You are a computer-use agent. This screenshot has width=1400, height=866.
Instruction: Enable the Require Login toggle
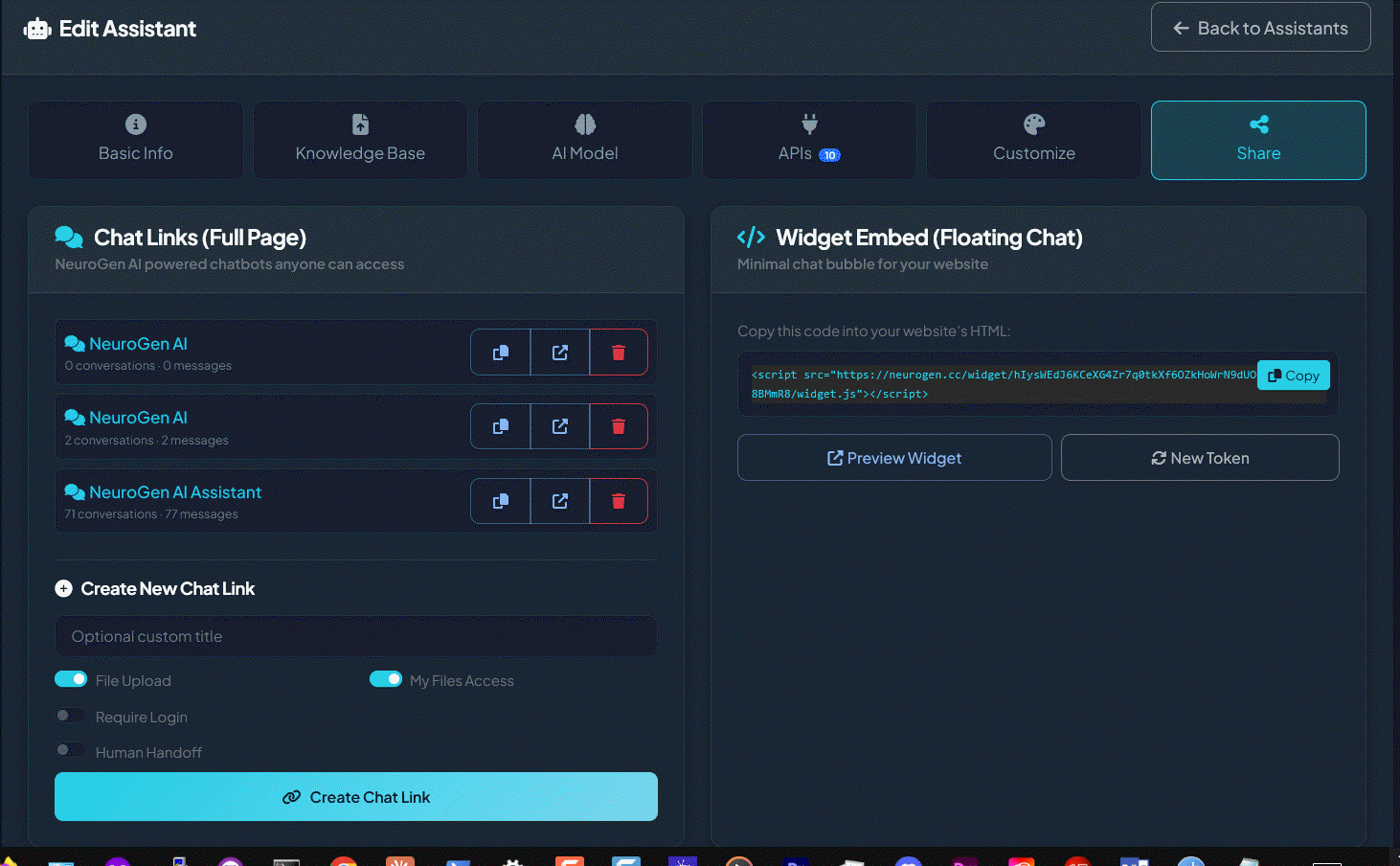tap(71, 714)
